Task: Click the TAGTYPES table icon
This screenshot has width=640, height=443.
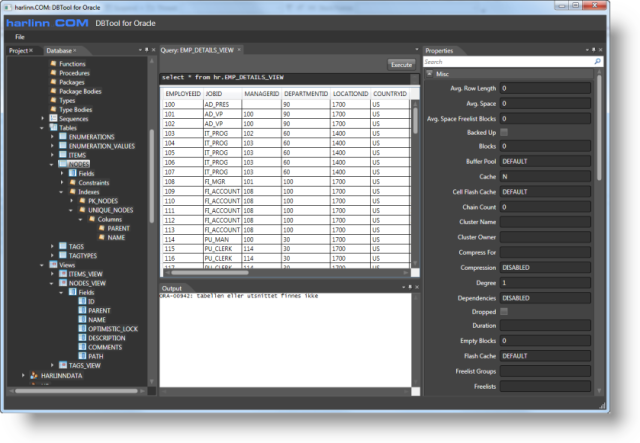Action: (63, 255)
